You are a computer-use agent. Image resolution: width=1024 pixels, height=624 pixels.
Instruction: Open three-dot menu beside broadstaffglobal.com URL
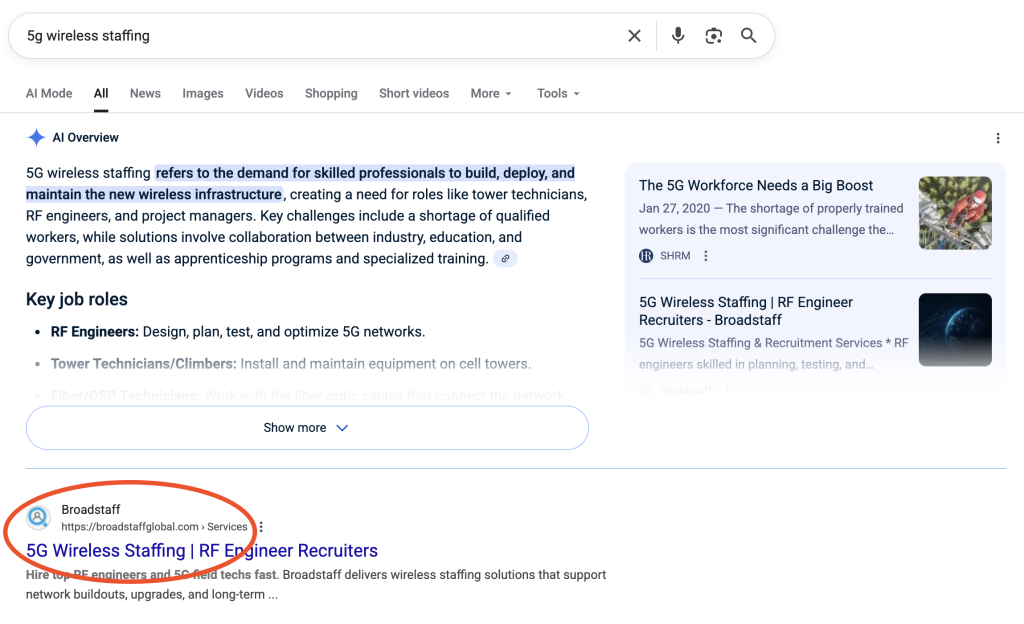point(261,527)
